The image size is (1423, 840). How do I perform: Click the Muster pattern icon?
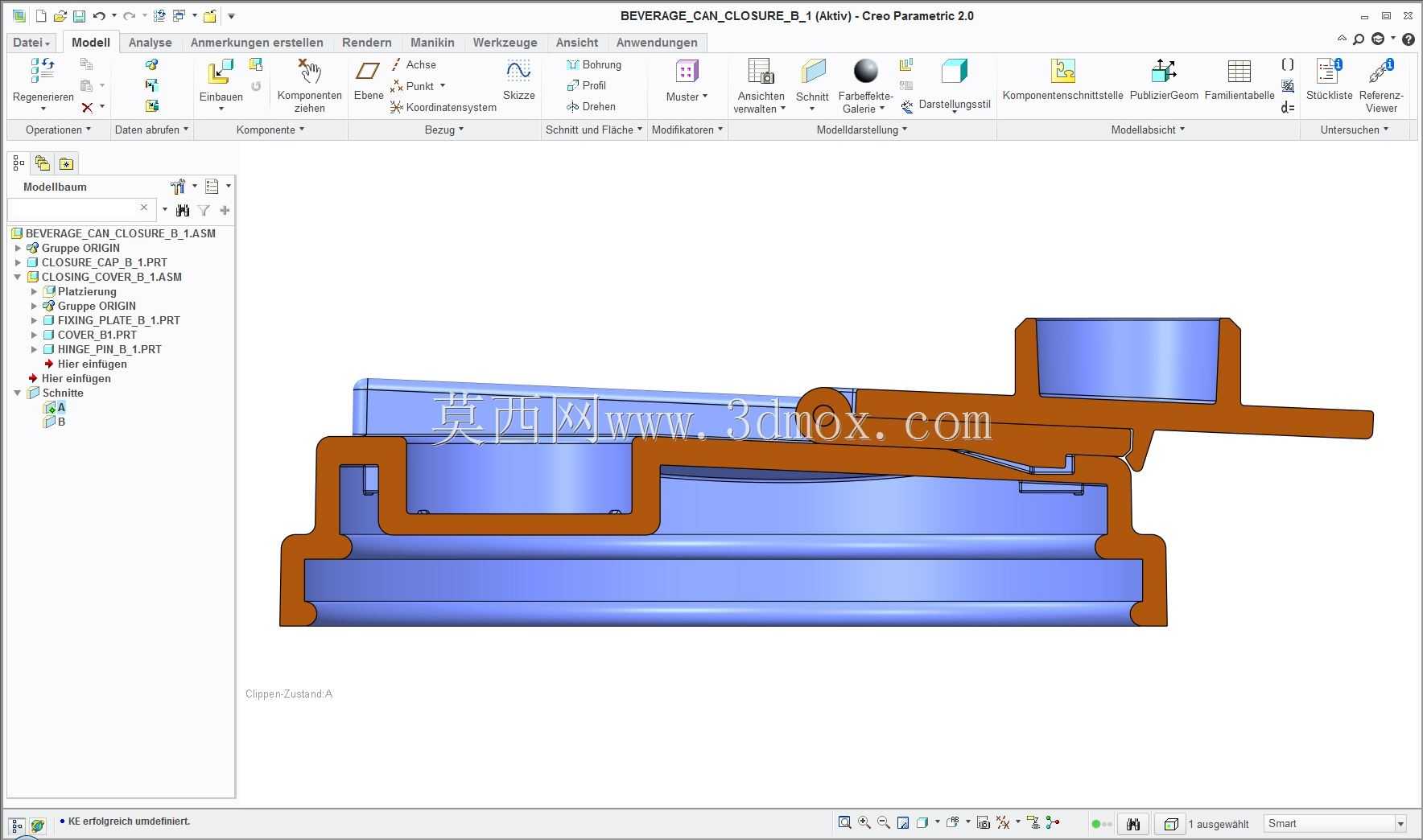click(x=686, y=72)
